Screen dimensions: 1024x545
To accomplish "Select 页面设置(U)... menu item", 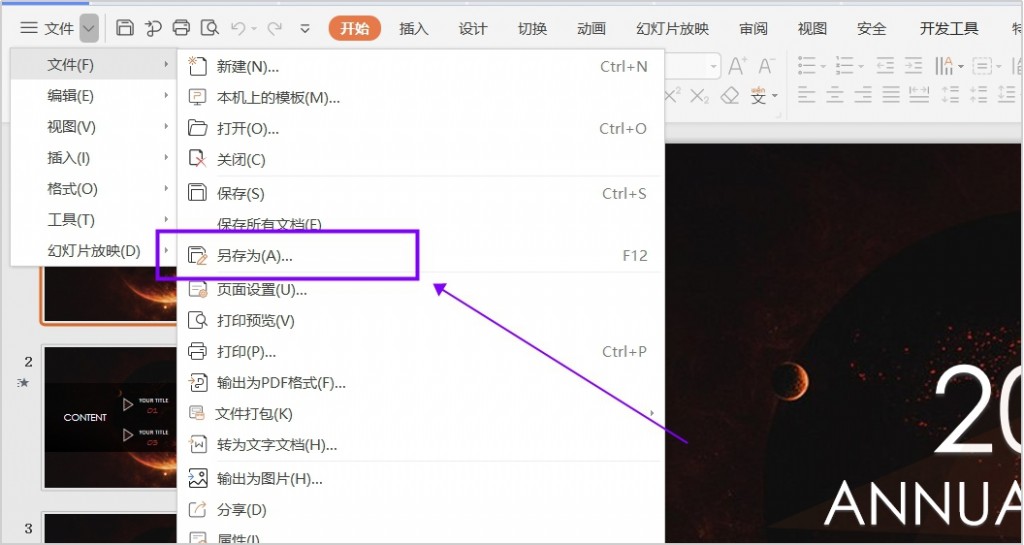I will (262, 290).
